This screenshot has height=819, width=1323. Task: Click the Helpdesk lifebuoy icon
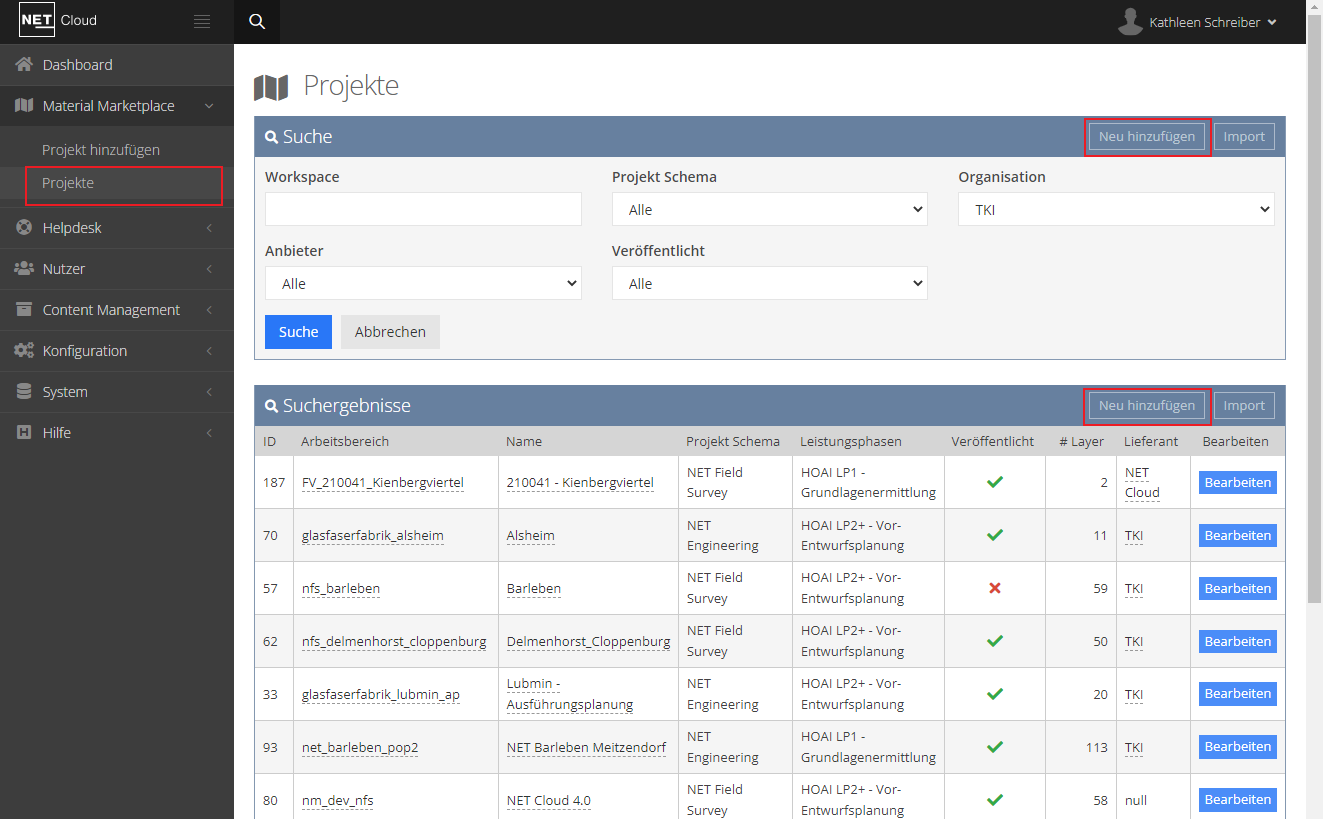24,228
